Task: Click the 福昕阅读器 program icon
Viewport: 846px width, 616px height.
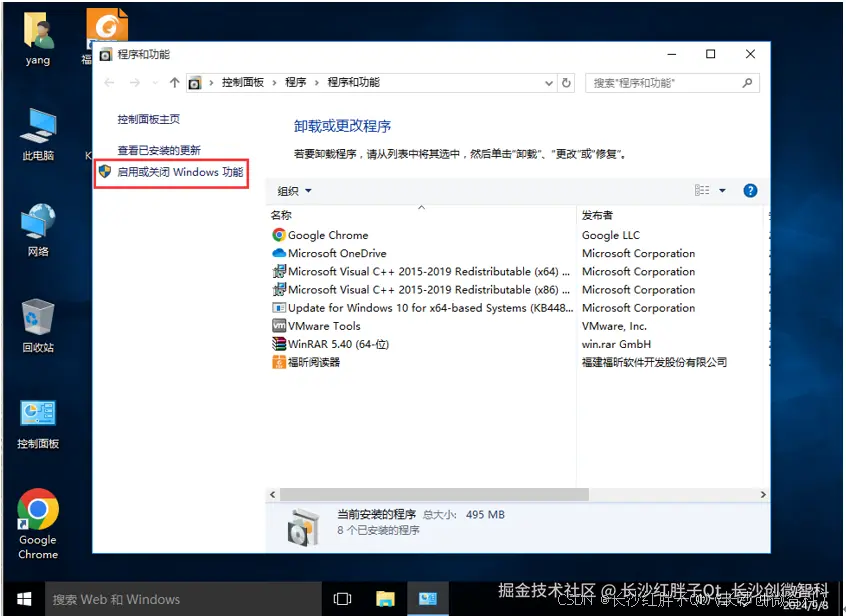Action: tap(279, 362)
